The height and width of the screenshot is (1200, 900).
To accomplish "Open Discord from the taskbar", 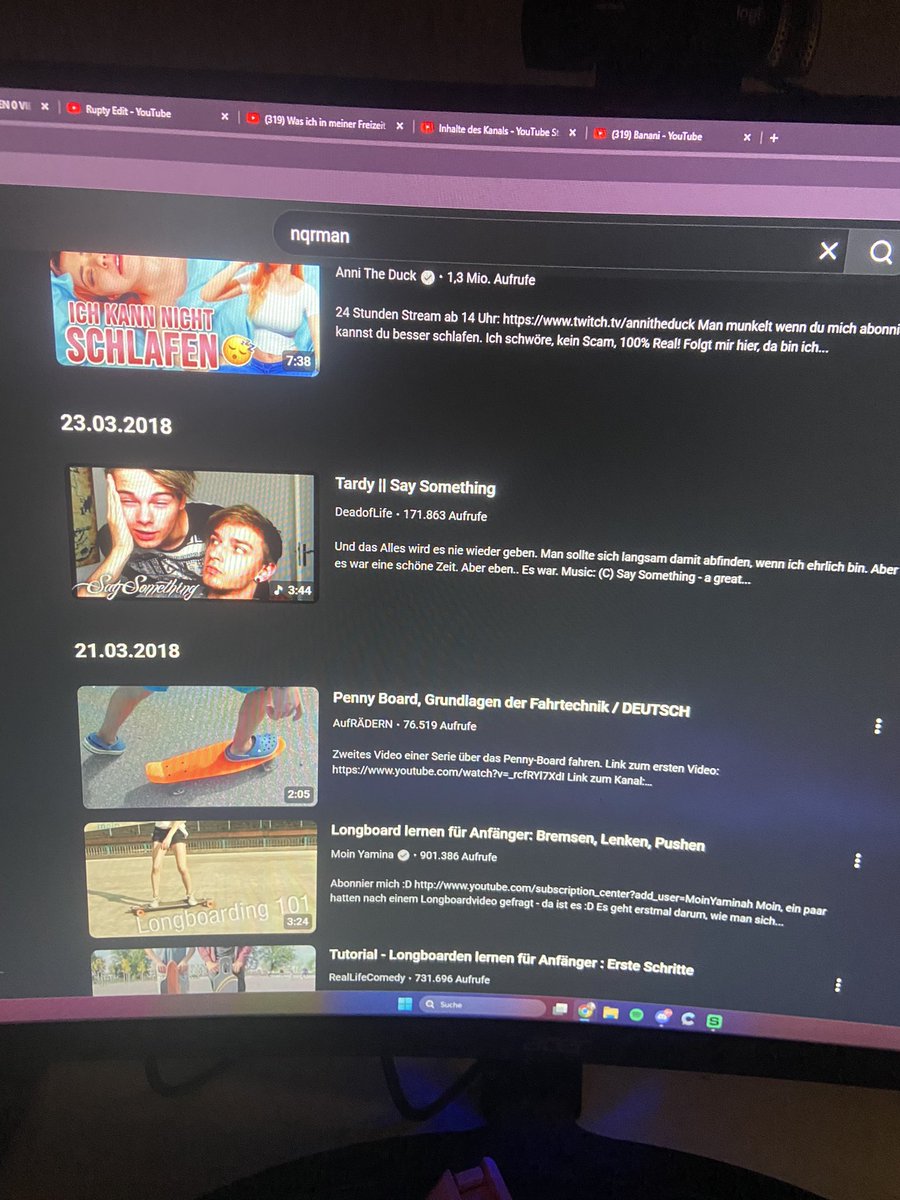I will click(662, 1017).
